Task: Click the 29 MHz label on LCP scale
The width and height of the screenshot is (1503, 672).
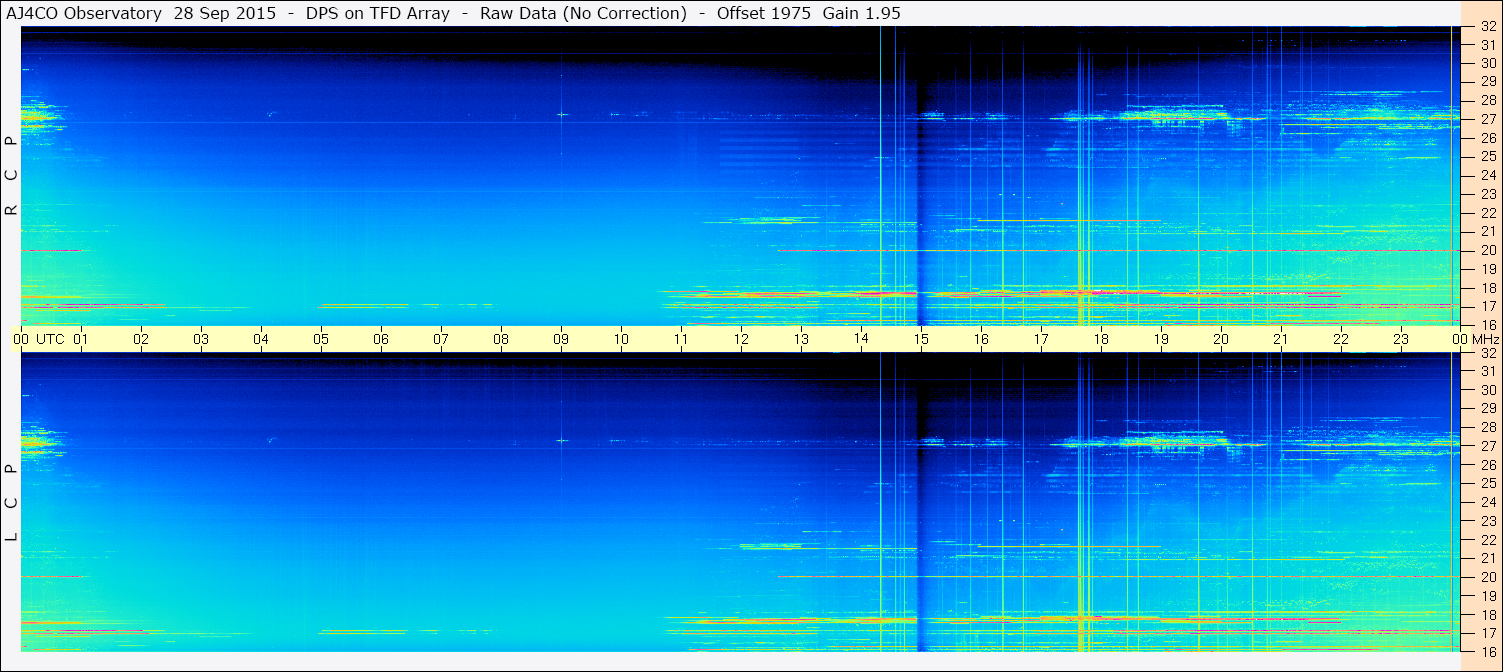Action: click(1488, 408)
